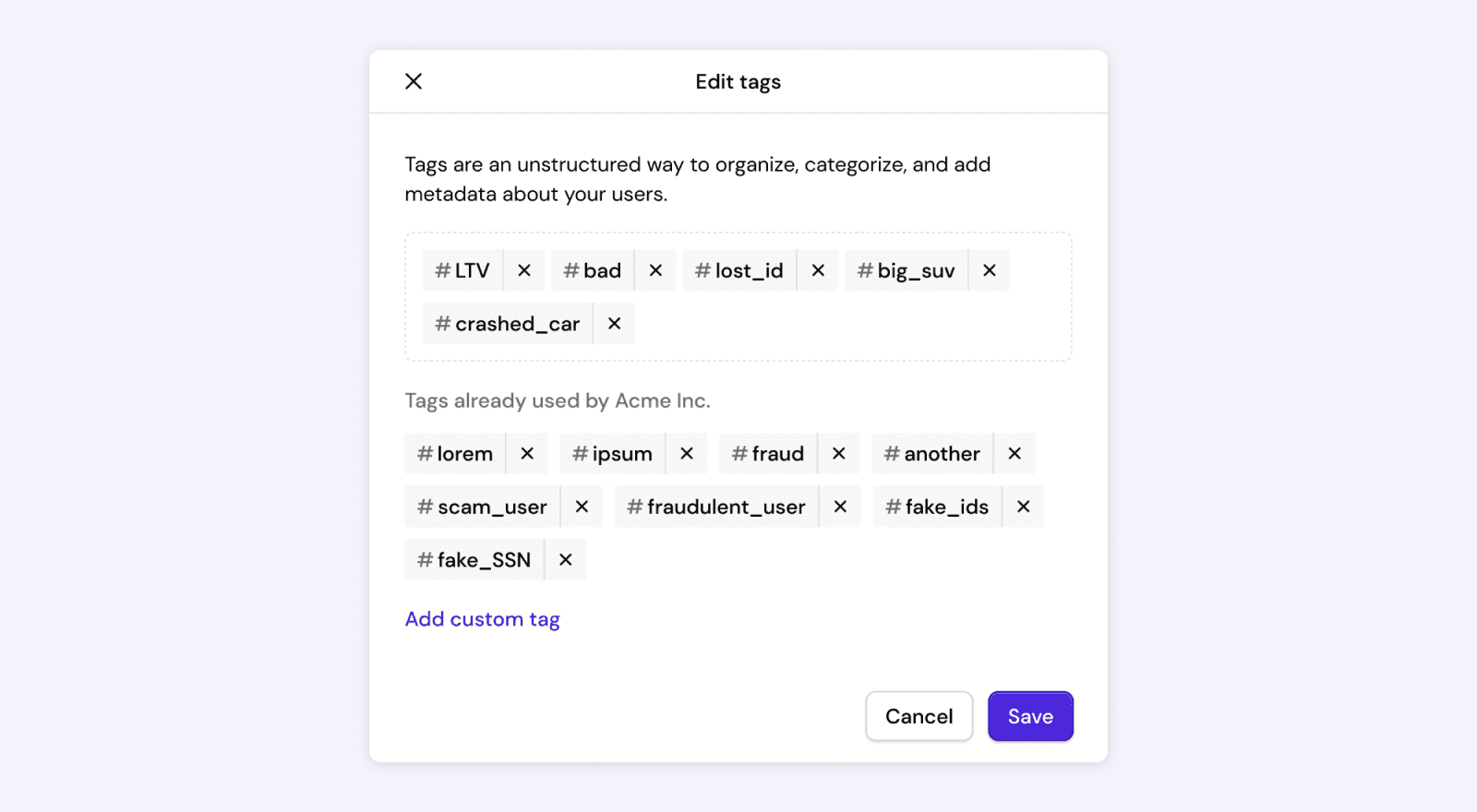Screen dimensions: 1477x812
Task: Click inside the assigned tags area
Action: [738, 295]
